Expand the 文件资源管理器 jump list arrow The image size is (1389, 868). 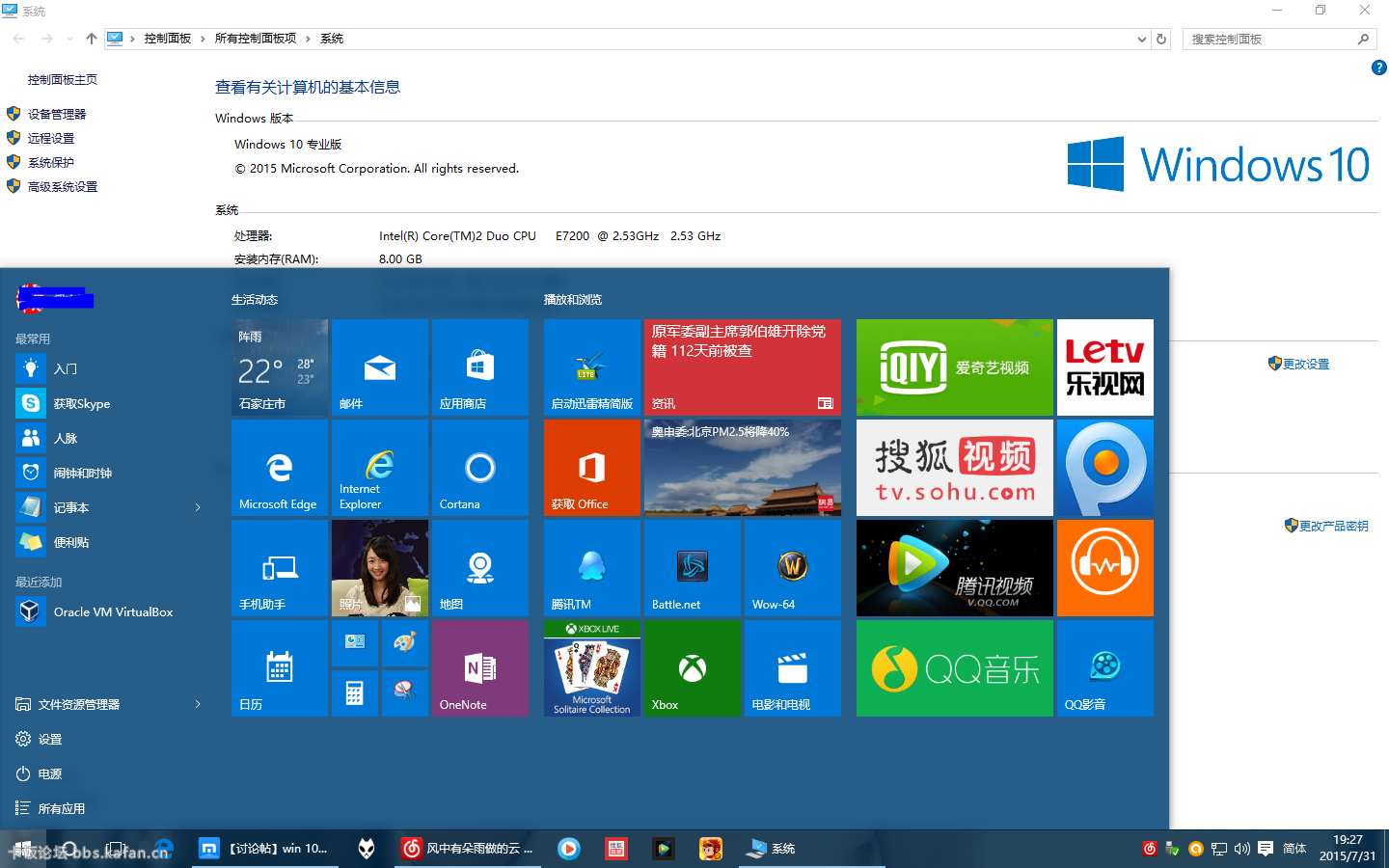pos(198,704)
